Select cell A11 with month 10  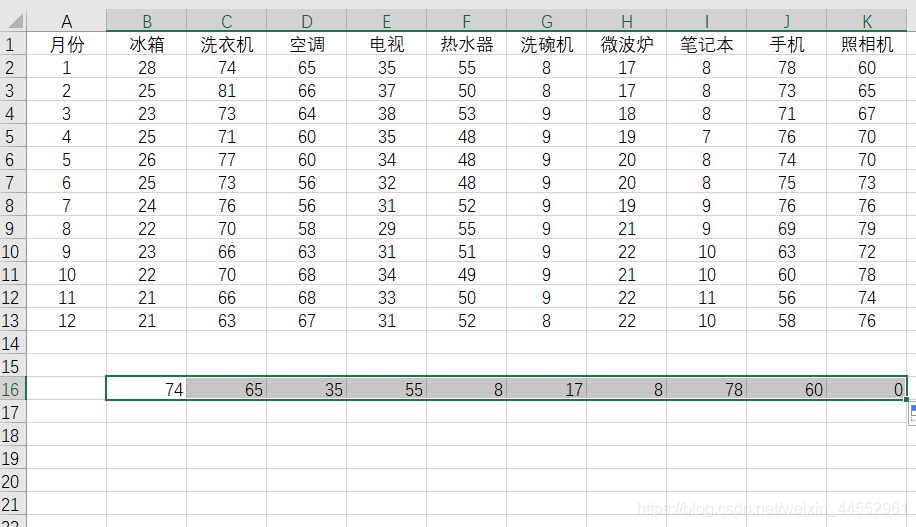67,275
